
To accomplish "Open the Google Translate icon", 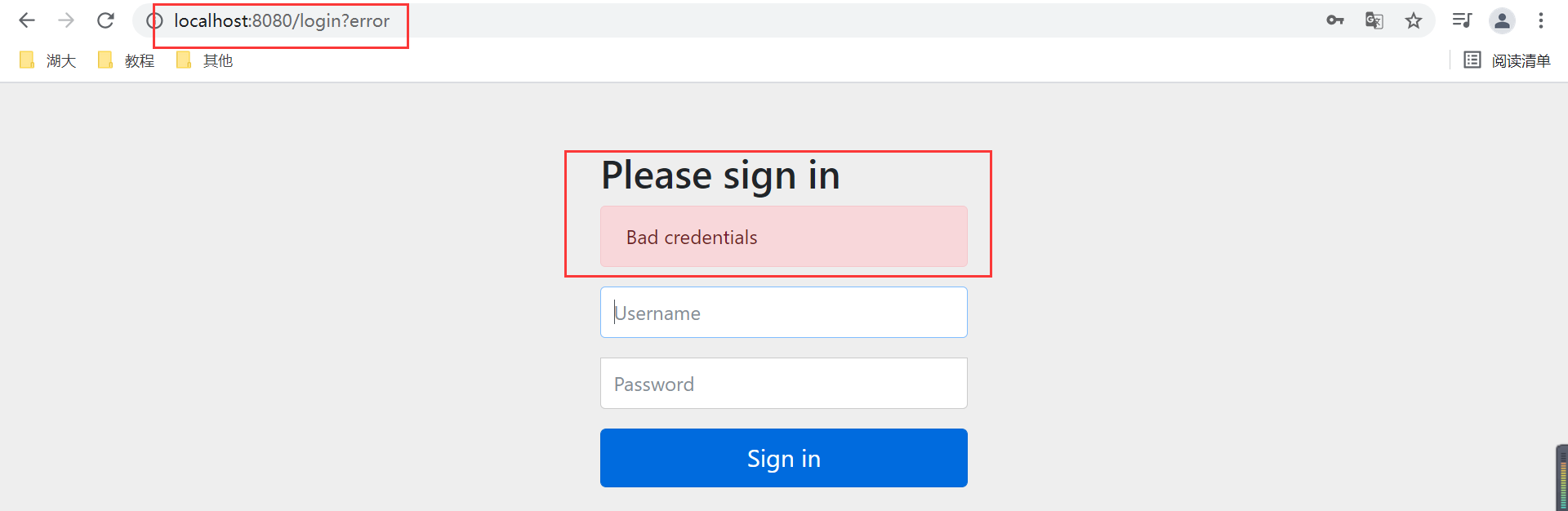I will 1374,20.
